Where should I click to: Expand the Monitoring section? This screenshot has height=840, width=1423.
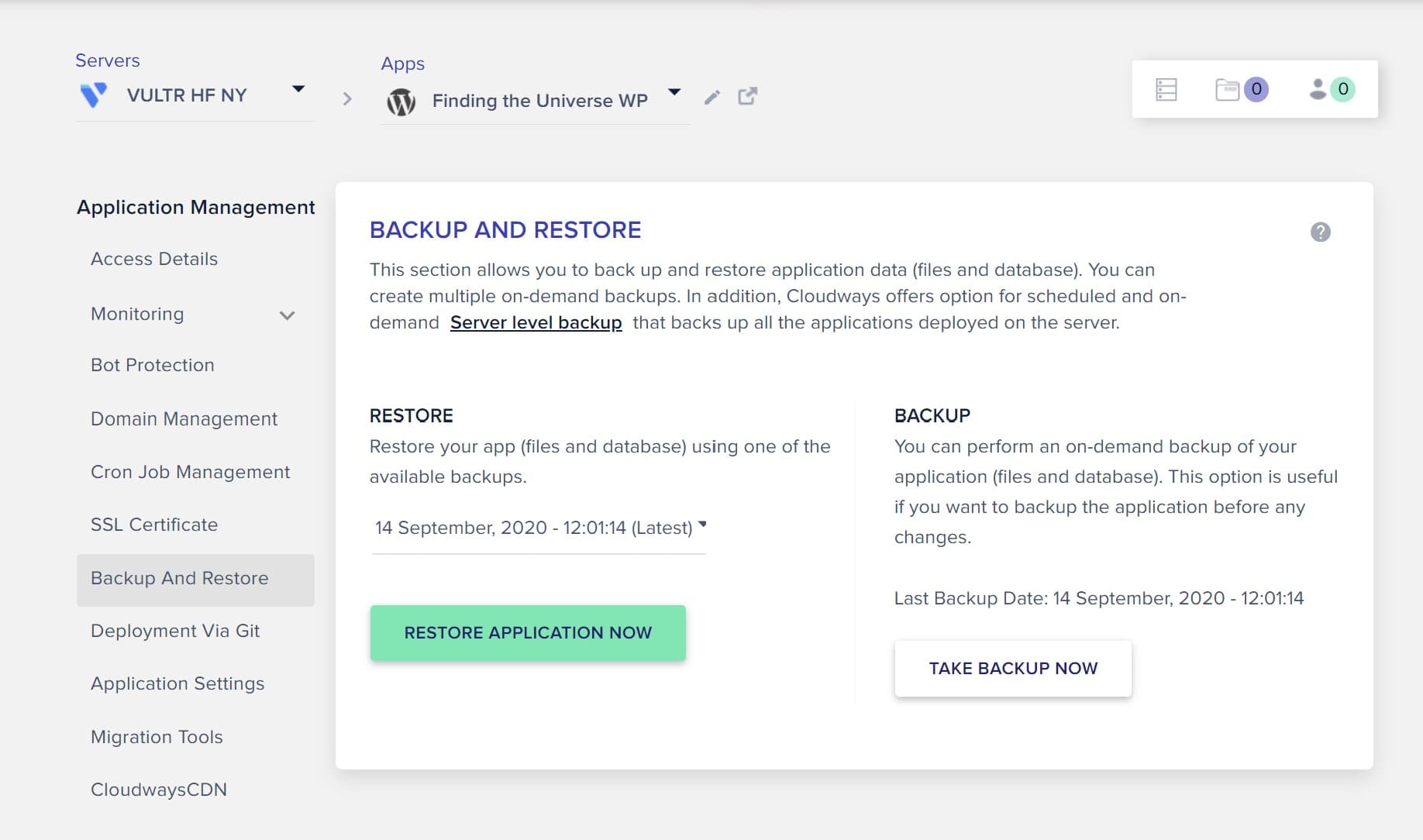287,315
